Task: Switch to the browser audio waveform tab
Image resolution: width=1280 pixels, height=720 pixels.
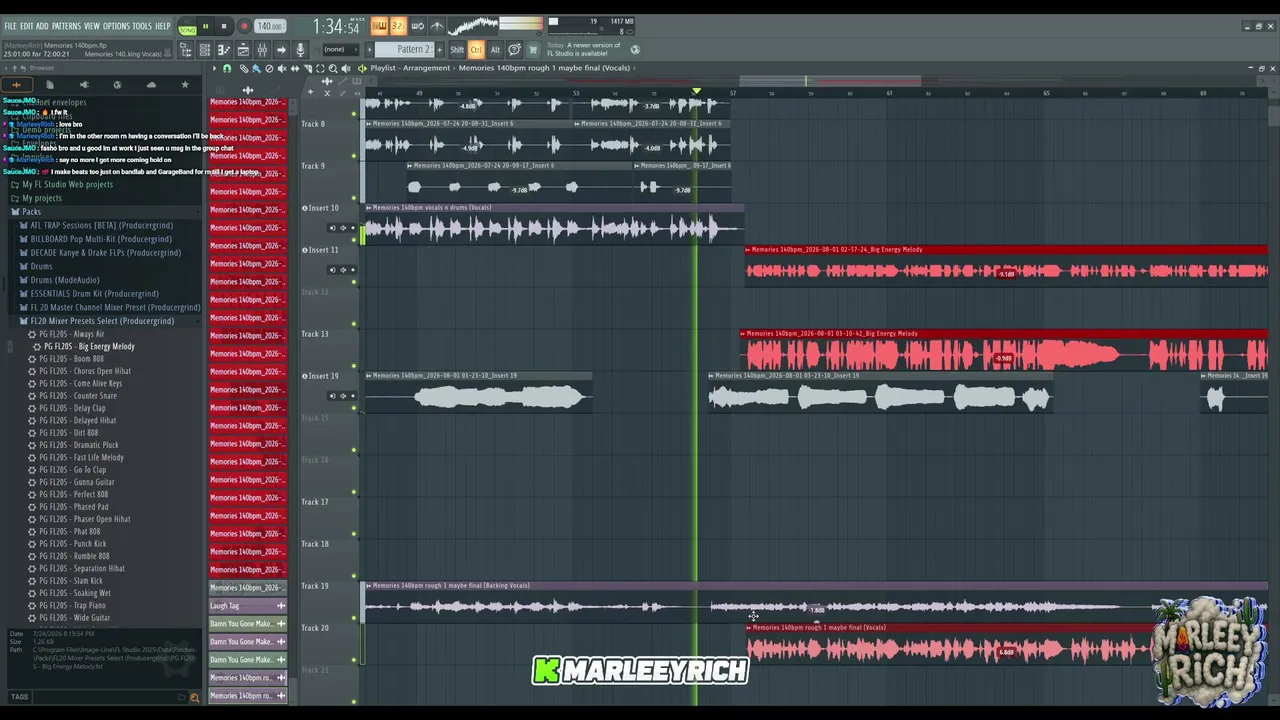Action: [16, 85]
